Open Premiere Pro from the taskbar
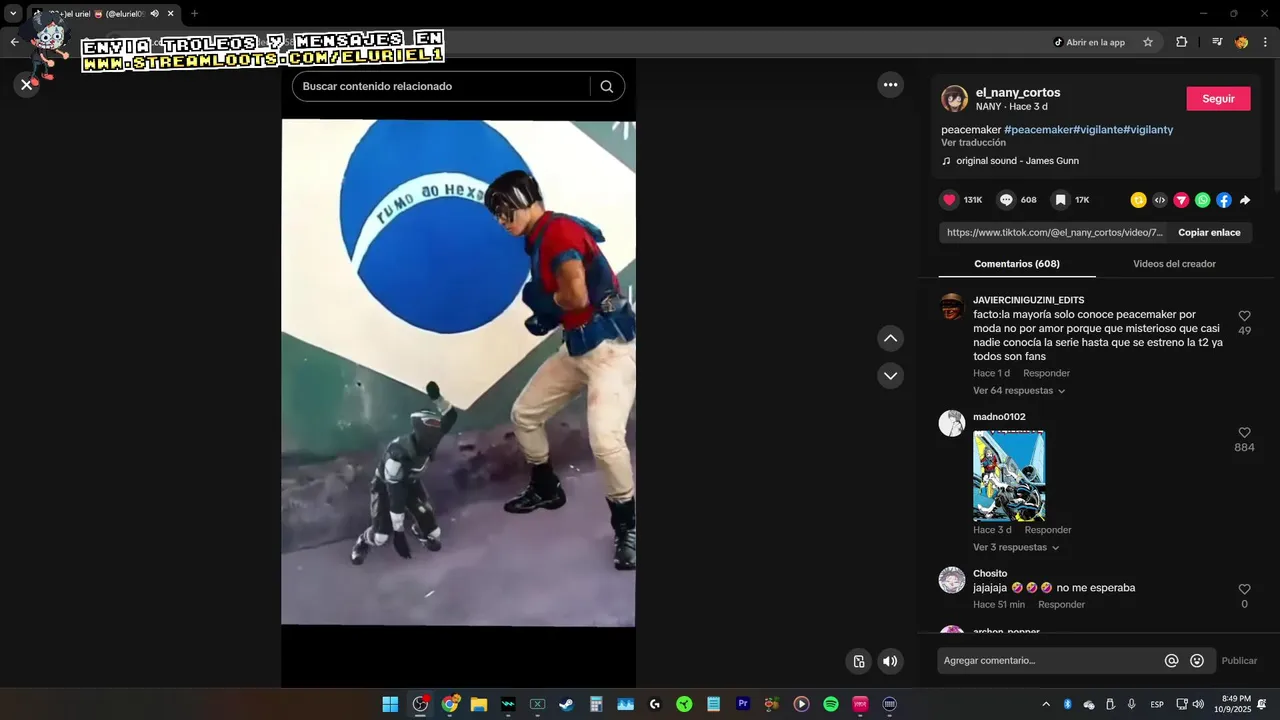Image resolution: width=1280 pixels, height=720 pixels. point(743,704)
